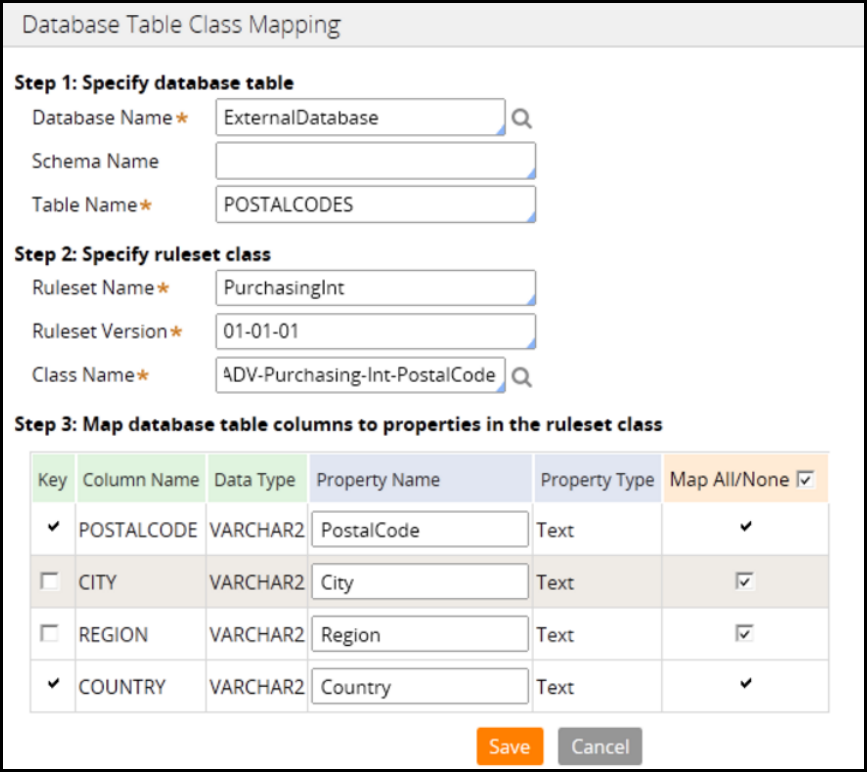Click the Database Name input field

[360, 117]
